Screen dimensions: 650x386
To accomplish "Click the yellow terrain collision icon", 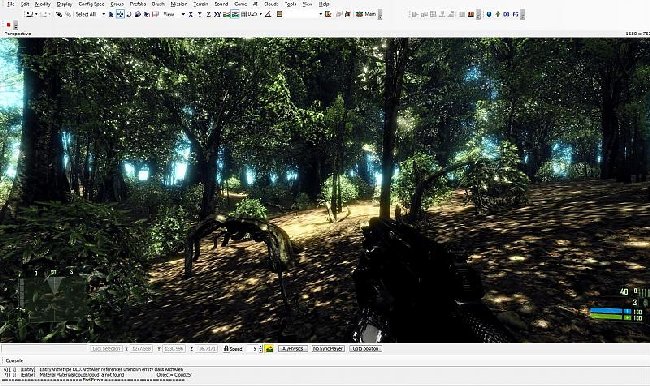I will pos(269,349).
